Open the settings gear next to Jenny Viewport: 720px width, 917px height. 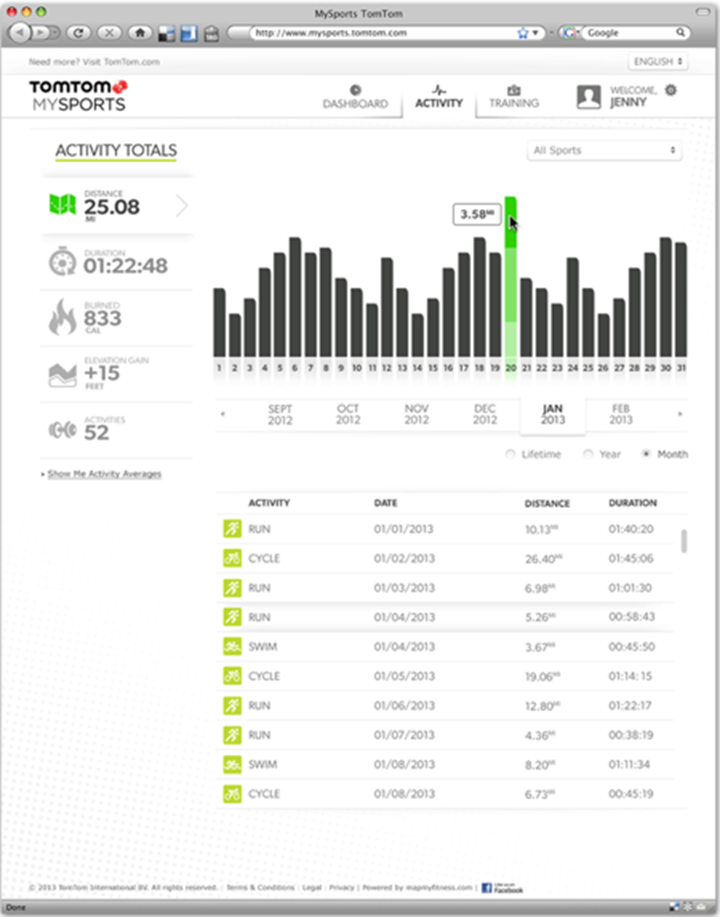pos(671,90)
